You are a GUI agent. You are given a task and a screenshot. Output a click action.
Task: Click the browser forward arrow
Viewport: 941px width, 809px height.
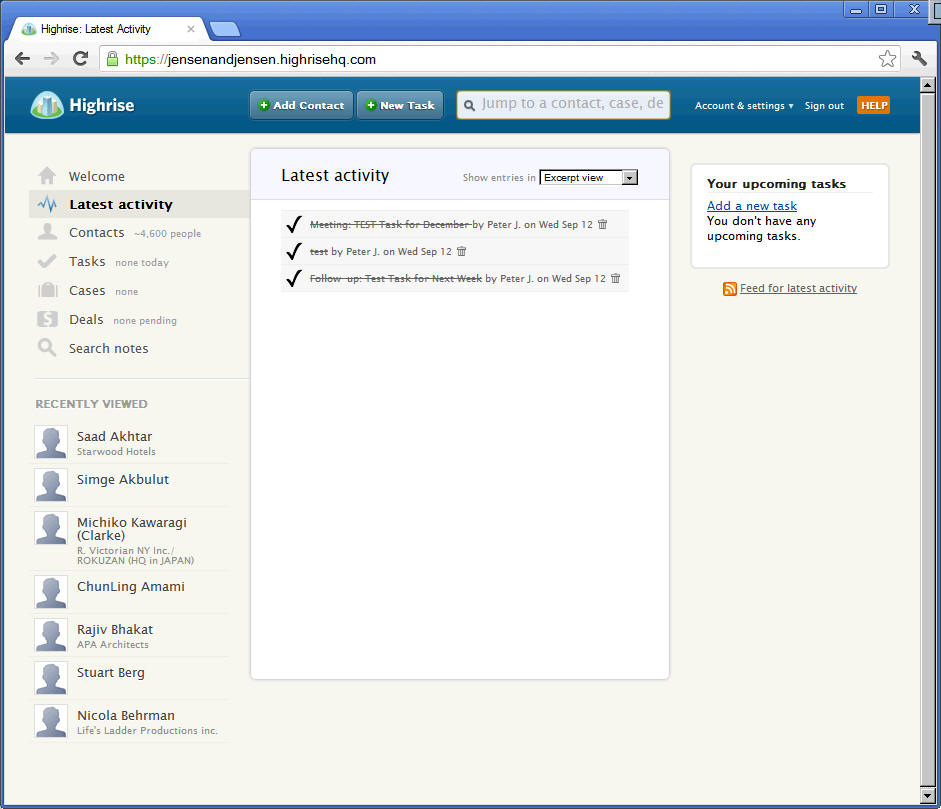tap(52, 59)
